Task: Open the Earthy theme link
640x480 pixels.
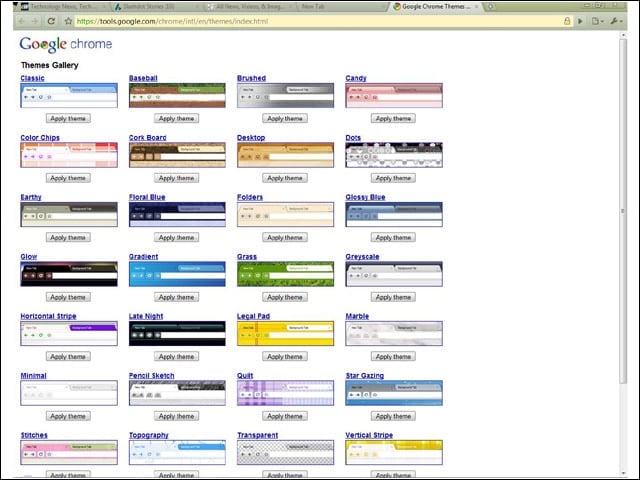Action: (x=31, y=197)
